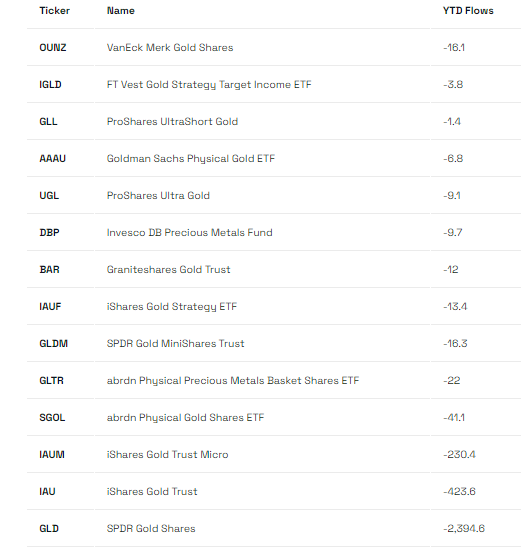Select the SGOL ticker
Image resolution: width=521 pixels, height=553 pixels.
point(52,418)
